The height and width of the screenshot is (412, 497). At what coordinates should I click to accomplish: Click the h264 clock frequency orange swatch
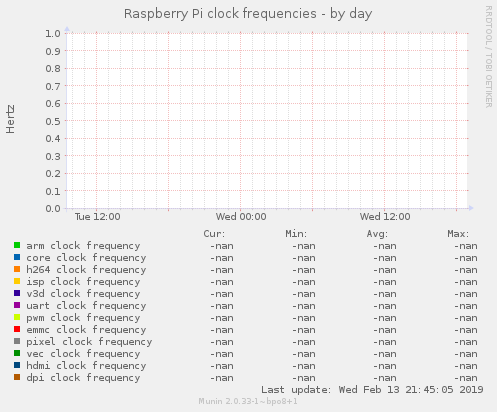click(17, 269)
